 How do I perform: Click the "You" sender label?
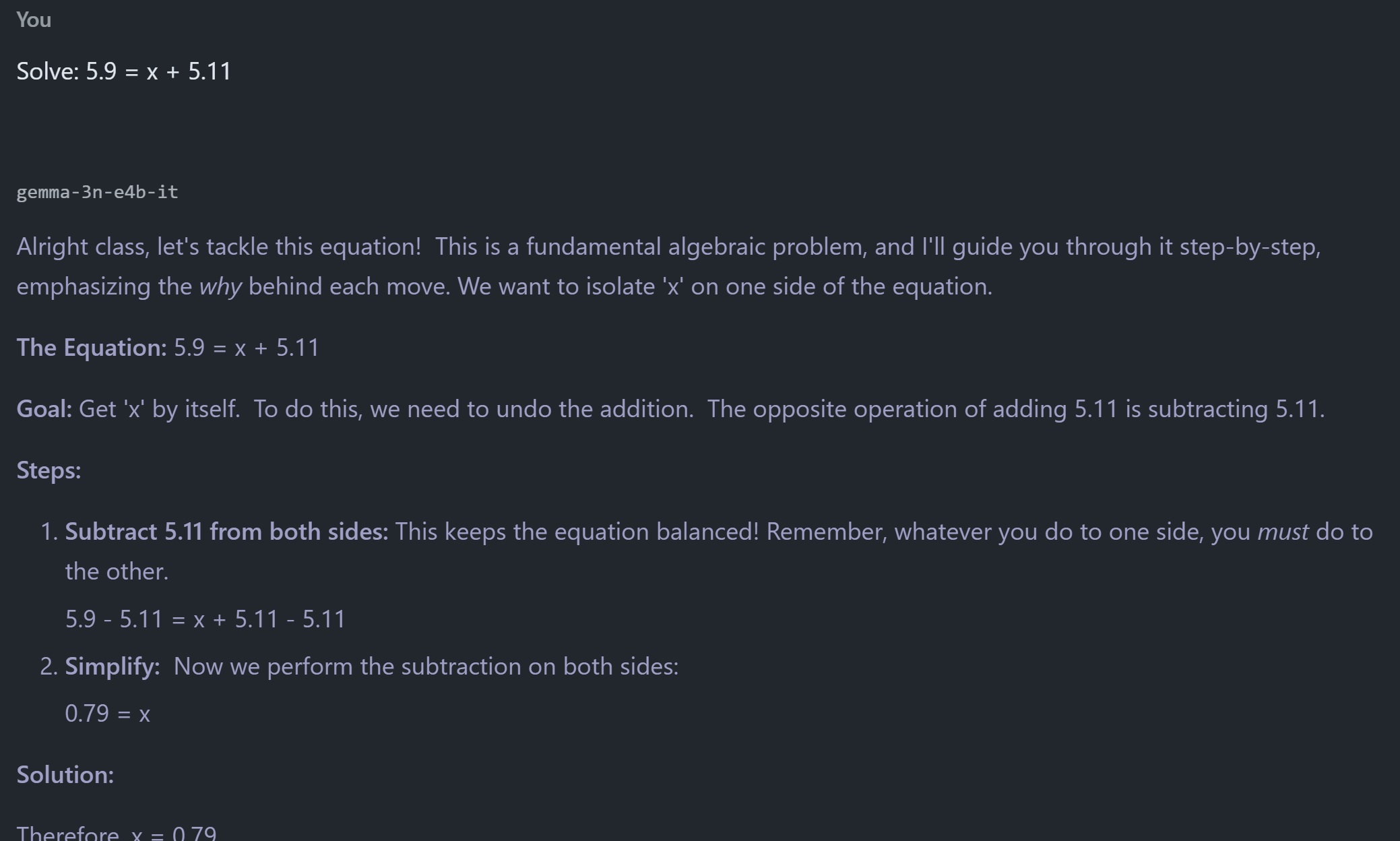point(34,20)
